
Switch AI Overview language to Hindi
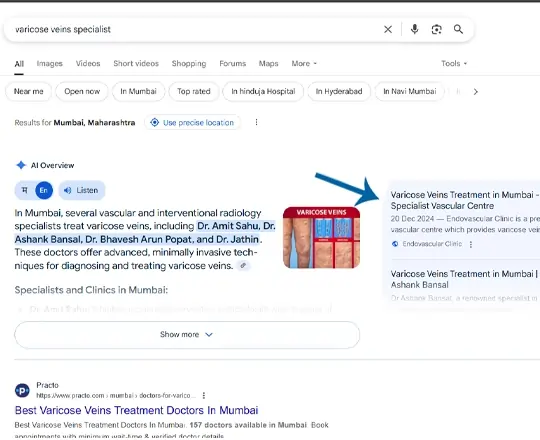coord(25,190)
